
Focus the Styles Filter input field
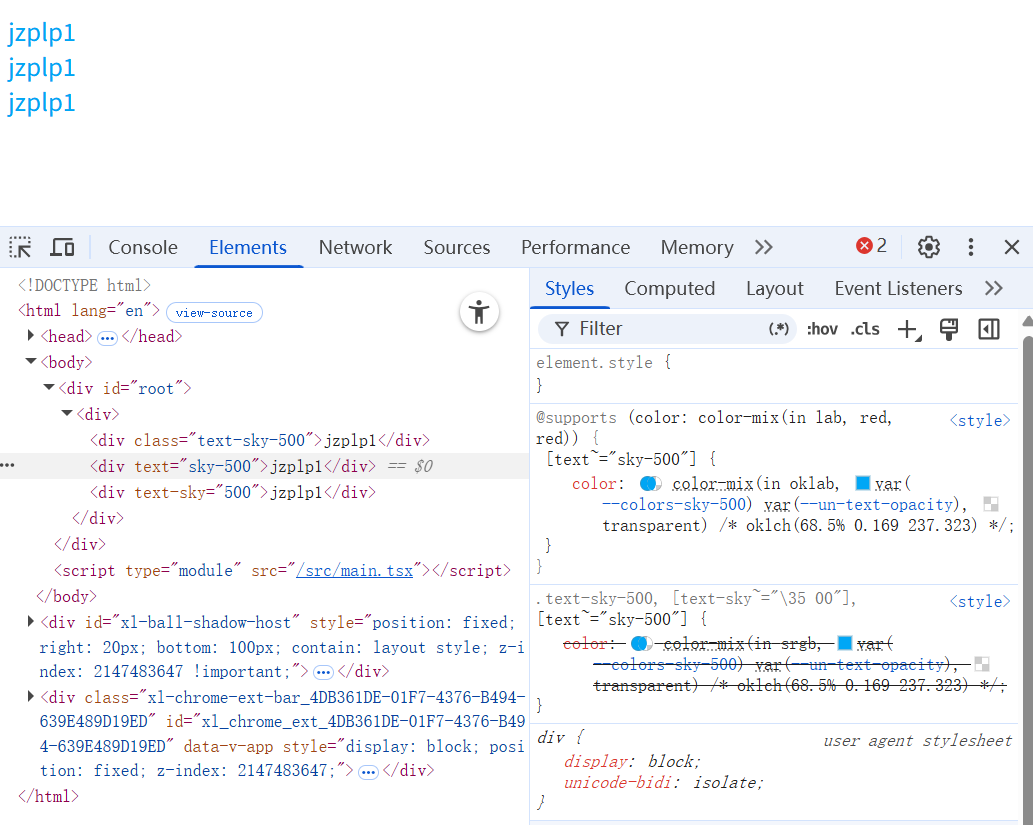667,329
